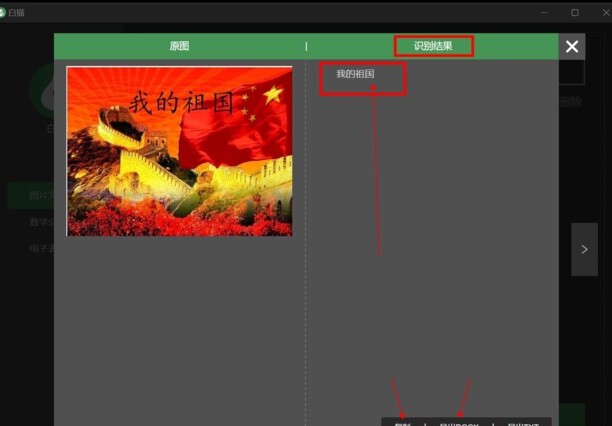Close the recognition result dialog with X
This screenshot has height=426, width=612.
point(572,46)
